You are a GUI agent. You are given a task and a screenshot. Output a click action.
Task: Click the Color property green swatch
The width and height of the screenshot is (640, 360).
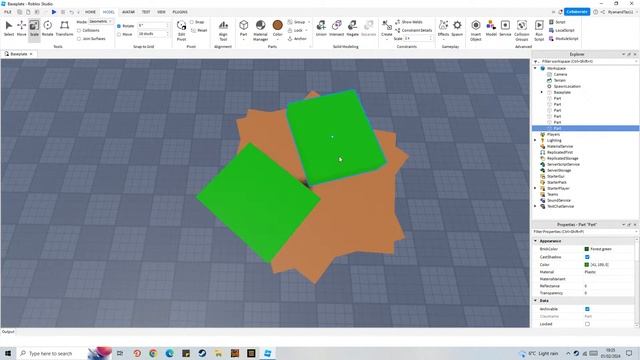pos(587,264)
